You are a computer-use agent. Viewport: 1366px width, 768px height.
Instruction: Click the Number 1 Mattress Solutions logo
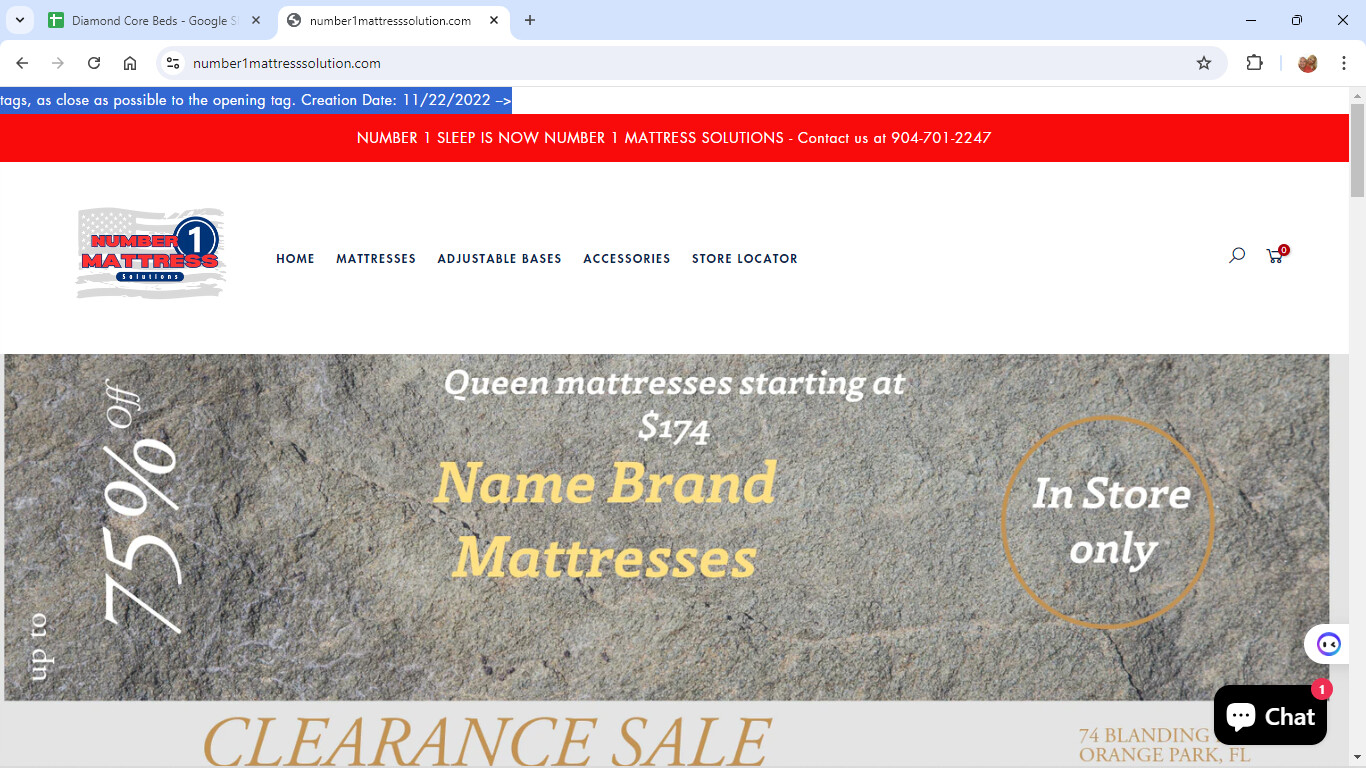(x=151, y=253)
